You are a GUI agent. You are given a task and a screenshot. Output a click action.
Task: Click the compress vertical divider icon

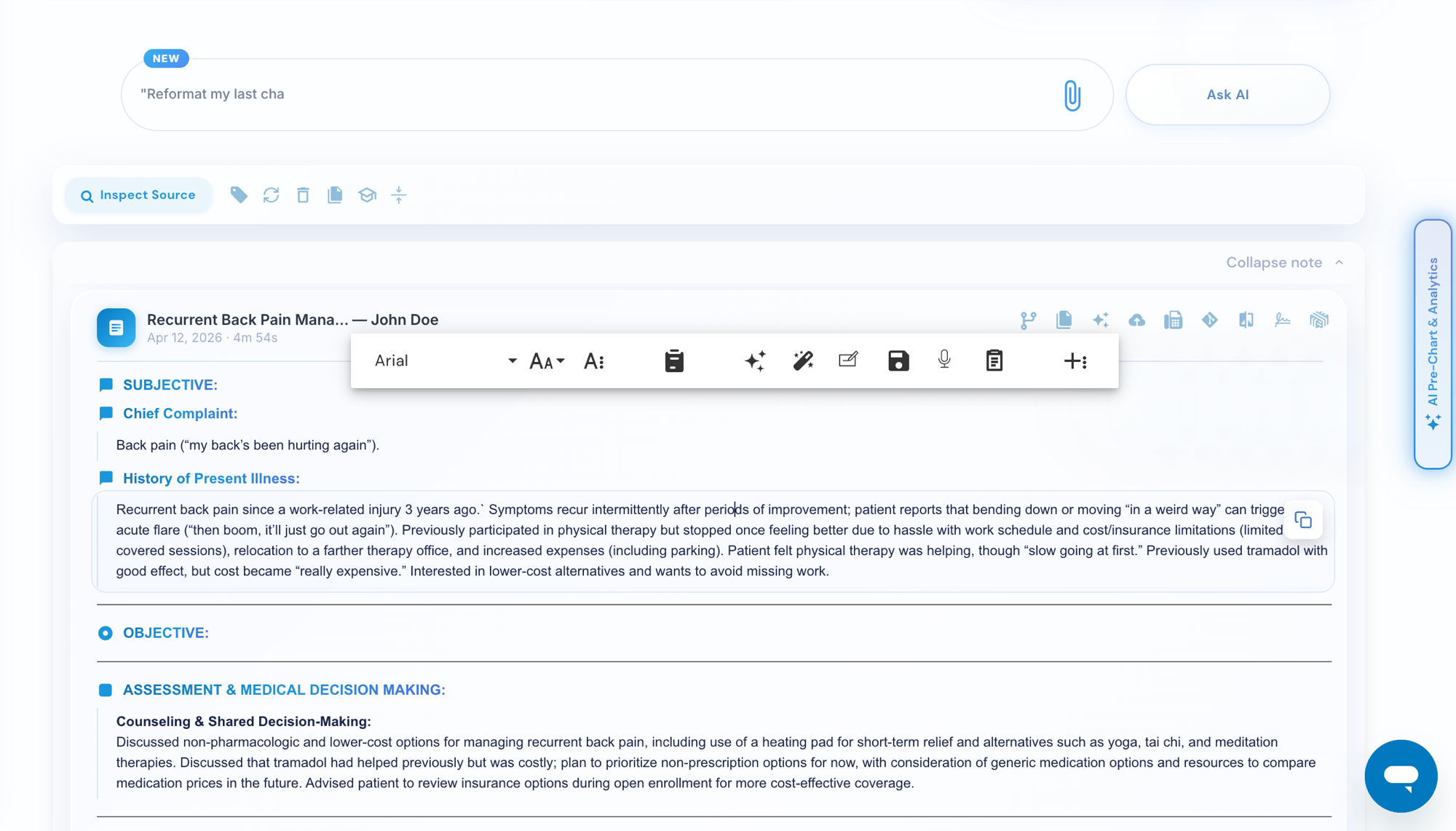click(399, 194)
